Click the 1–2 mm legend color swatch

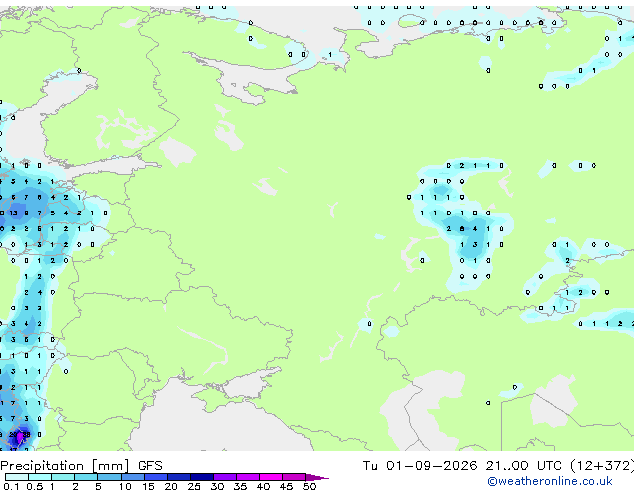click(x=63, y=477)
